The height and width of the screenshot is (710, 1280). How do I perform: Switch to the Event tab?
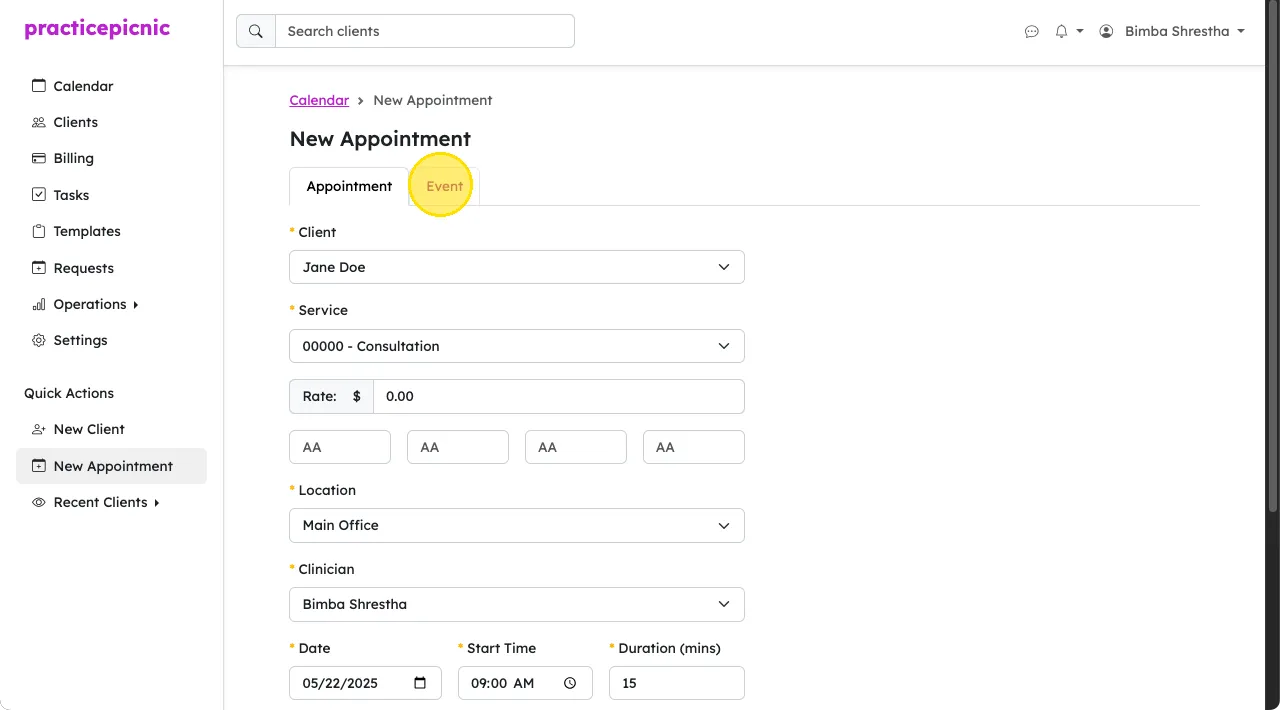pyautogui.click(x=444, y=186)
